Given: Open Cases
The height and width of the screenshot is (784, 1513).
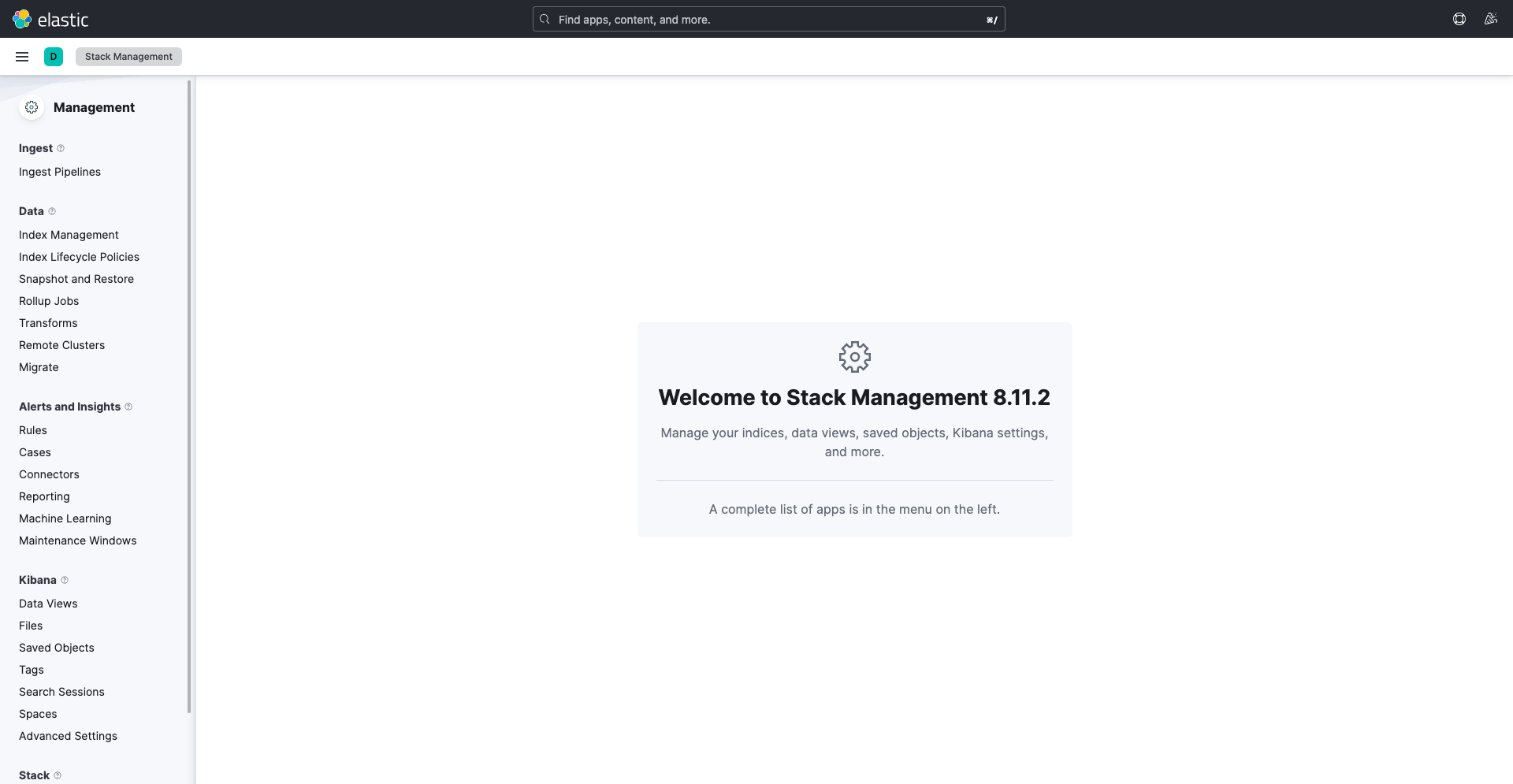Looking at the screenshot, I should 35,452.
